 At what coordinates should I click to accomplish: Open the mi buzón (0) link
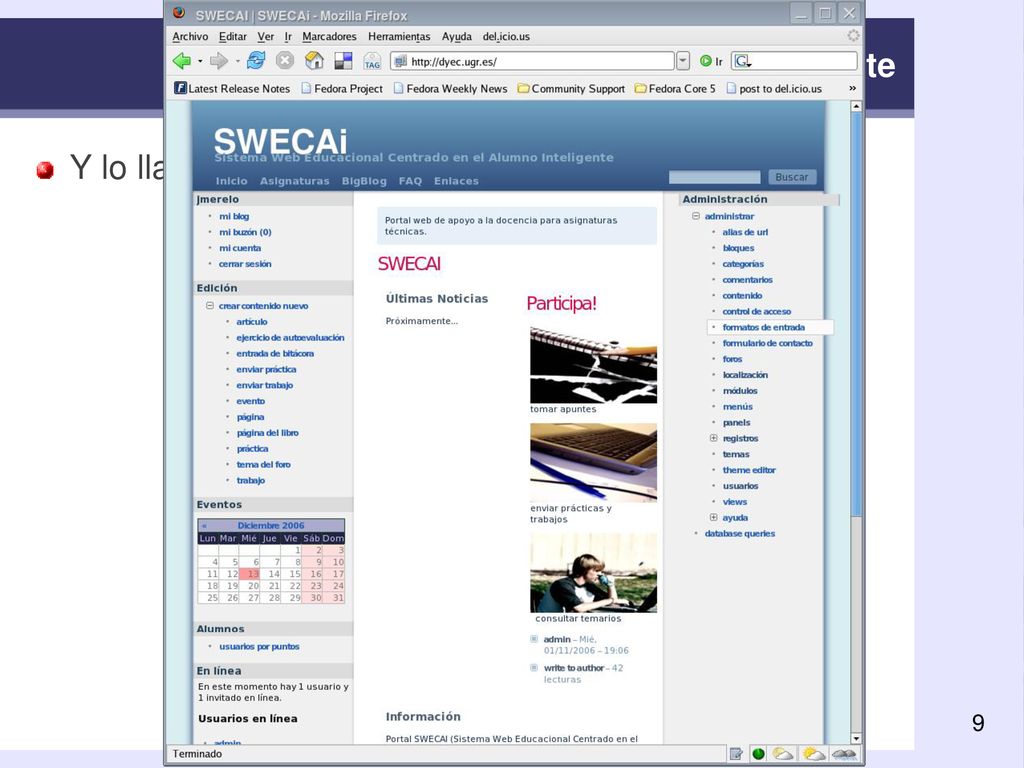click(245, 232)
